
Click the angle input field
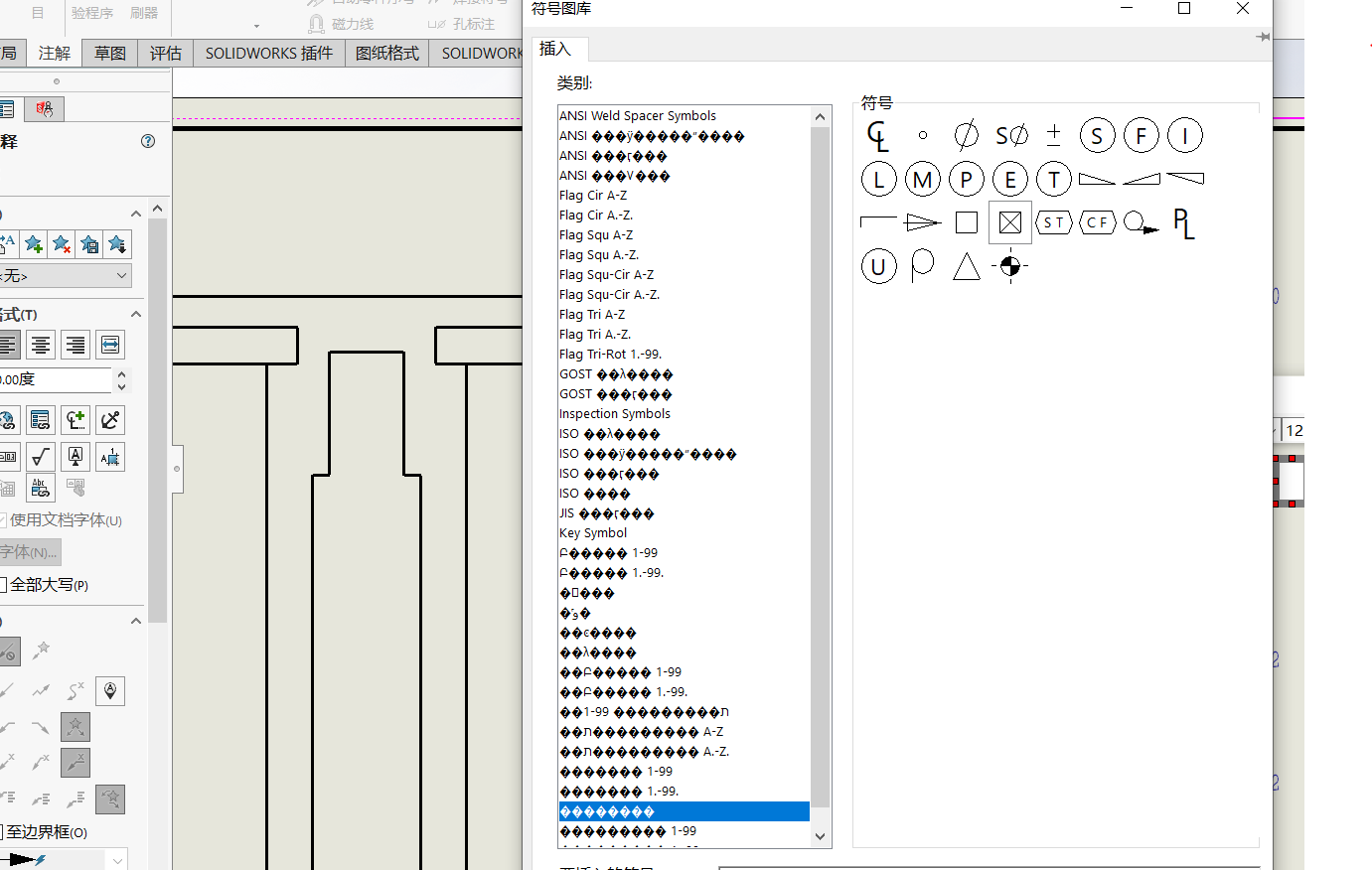tap(56, 380)
